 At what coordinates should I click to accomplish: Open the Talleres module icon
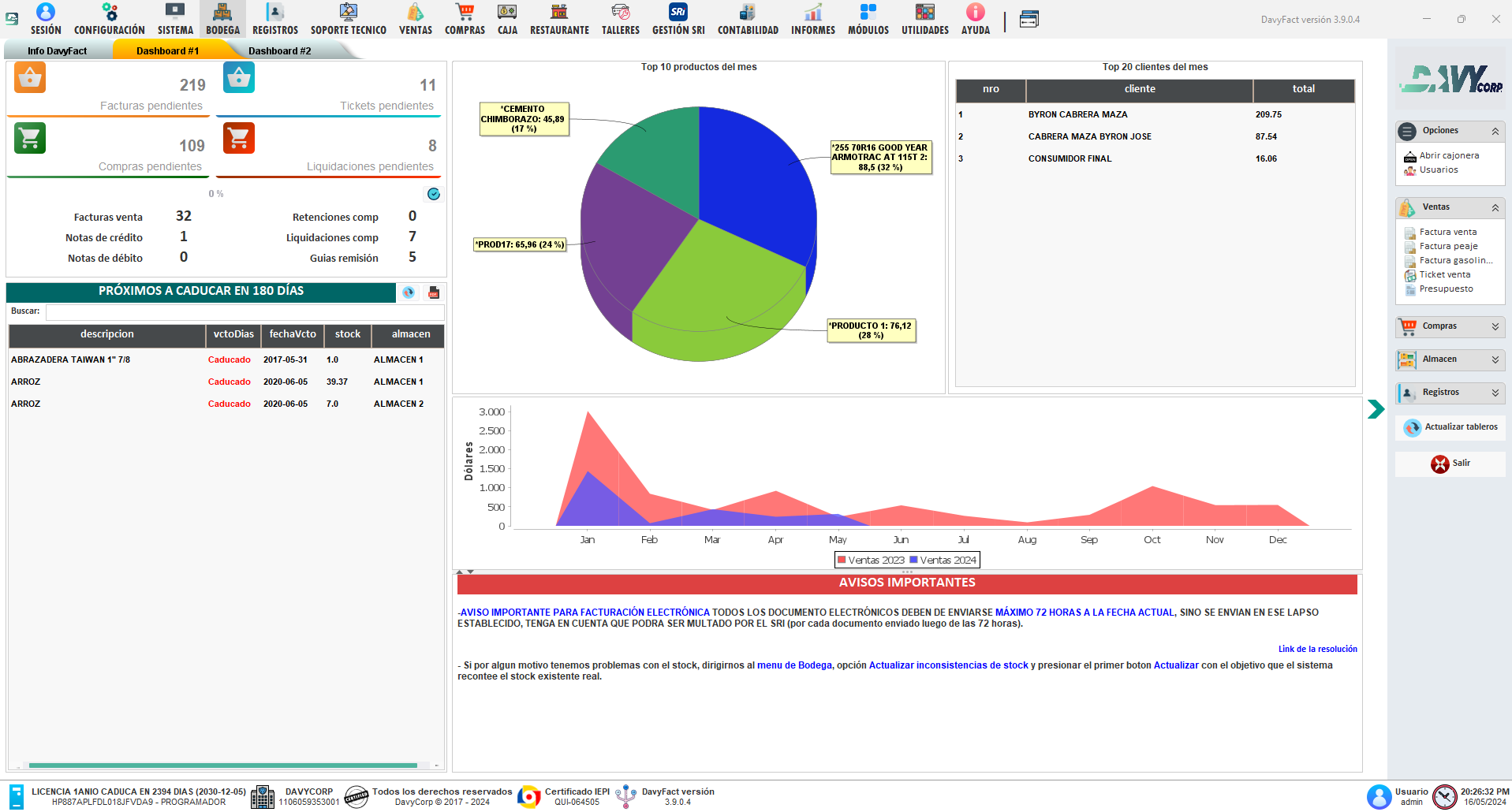pyautogui.click(x=621, y=13)
